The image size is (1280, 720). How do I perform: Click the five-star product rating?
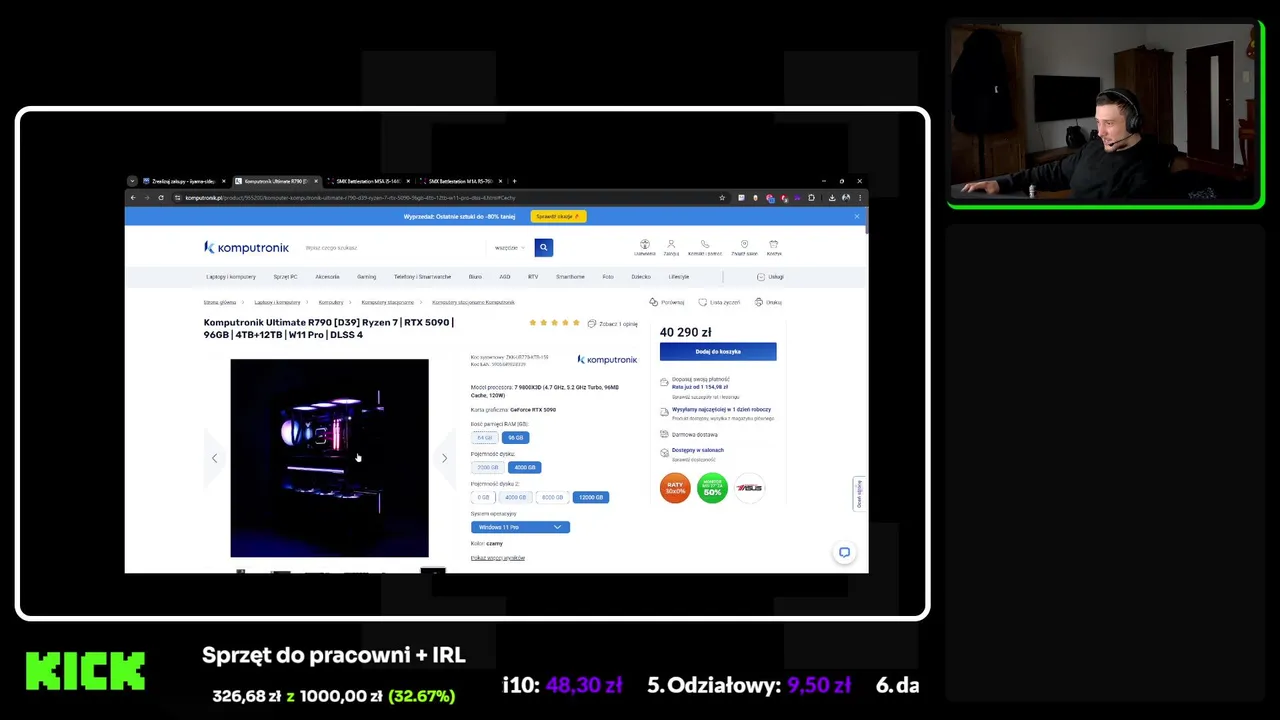(x=554, y=323)
